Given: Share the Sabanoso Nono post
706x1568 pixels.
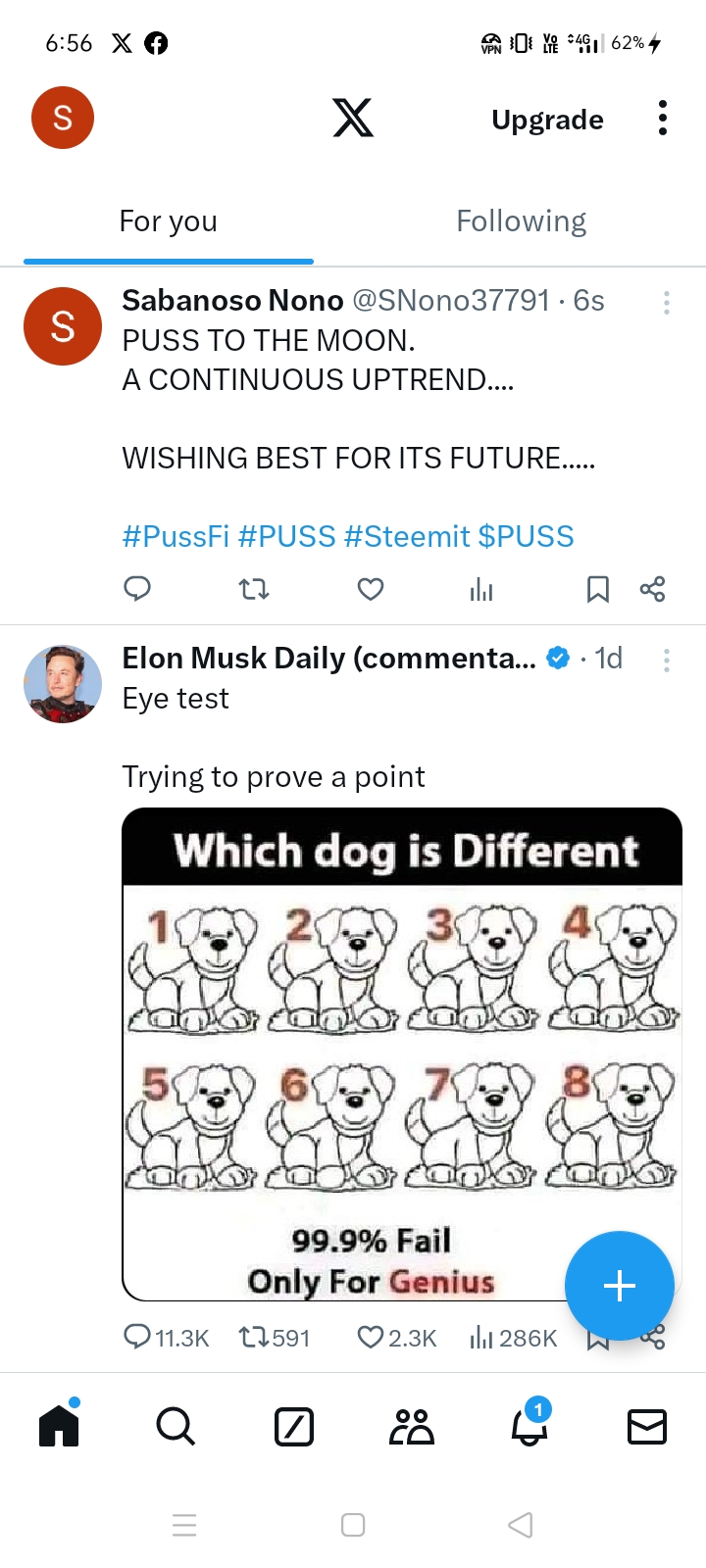Looking at the screenshot, I should [x=652, y=589].
